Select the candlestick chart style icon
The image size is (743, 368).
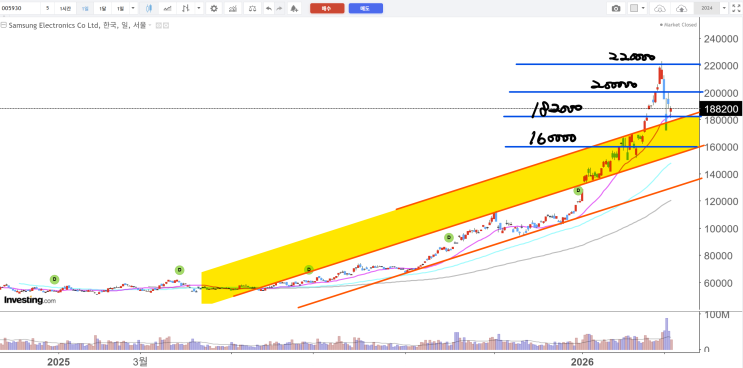(x=149, y=9)
